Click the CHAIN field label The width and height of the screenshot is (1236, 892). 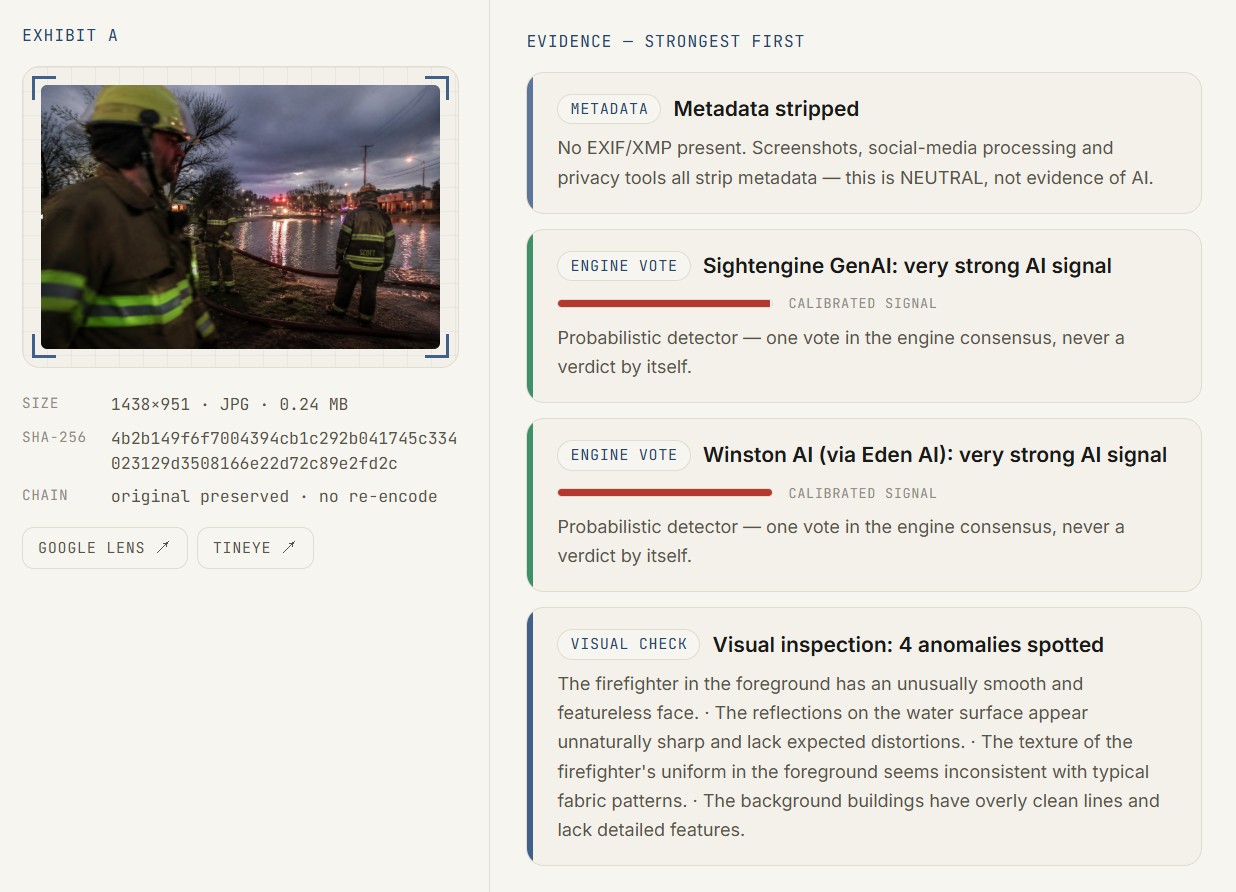(x=45, y=496)
